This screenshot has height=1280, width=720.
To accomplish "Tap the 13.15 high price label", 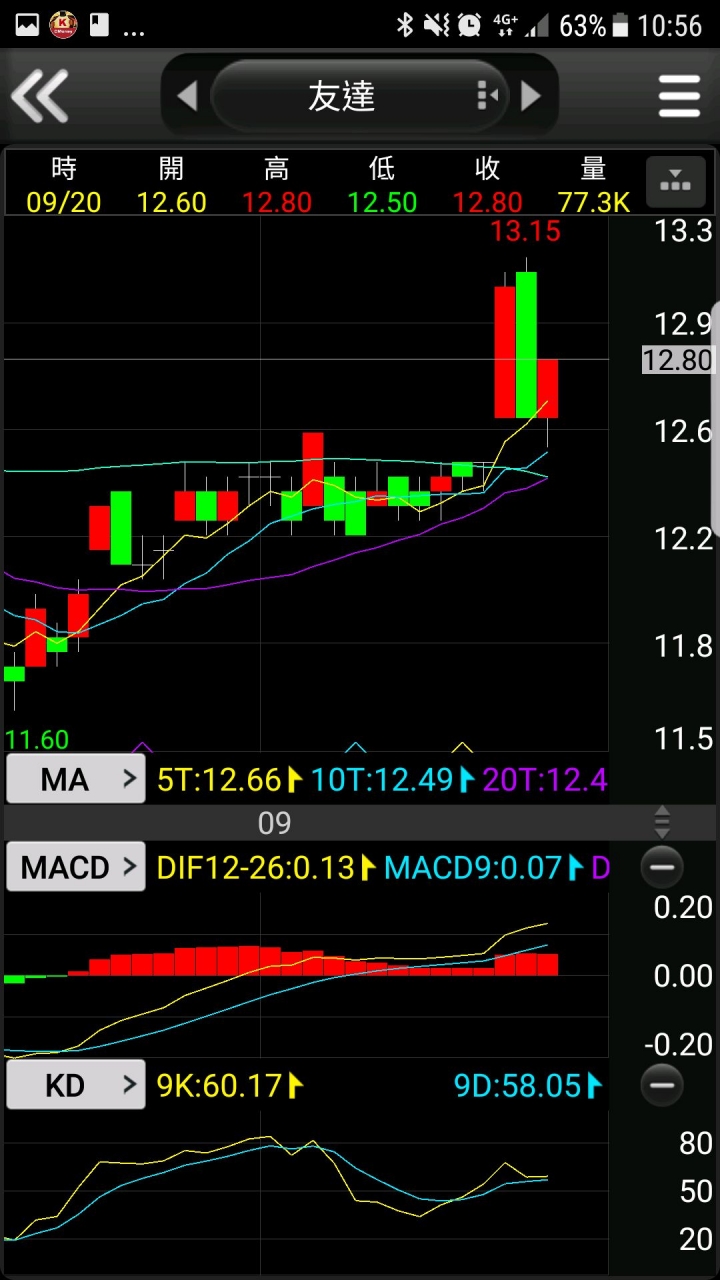I will (525, 232).
